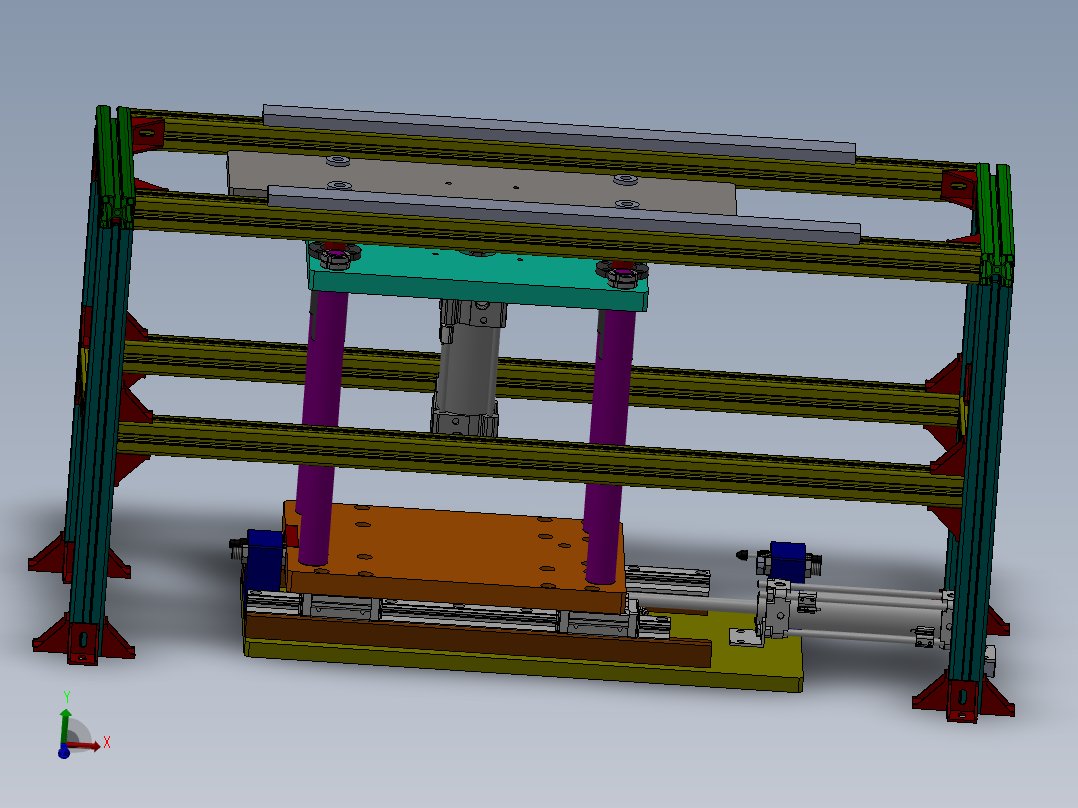Pick the left blue stopper block
Viewport: 1078px width, 808px height.
click(263, 558)
